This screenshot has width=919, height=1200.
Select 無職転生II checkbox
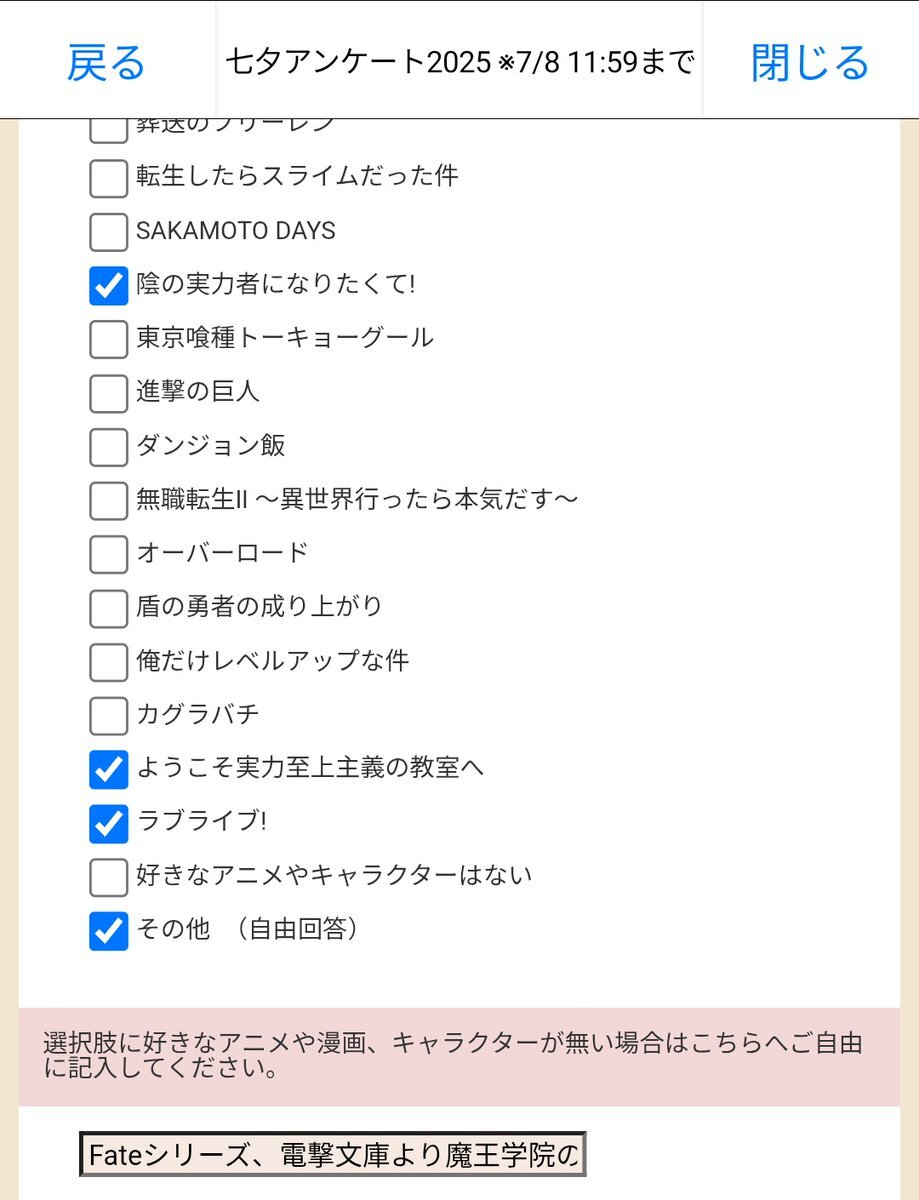click(x=109, y=501)
